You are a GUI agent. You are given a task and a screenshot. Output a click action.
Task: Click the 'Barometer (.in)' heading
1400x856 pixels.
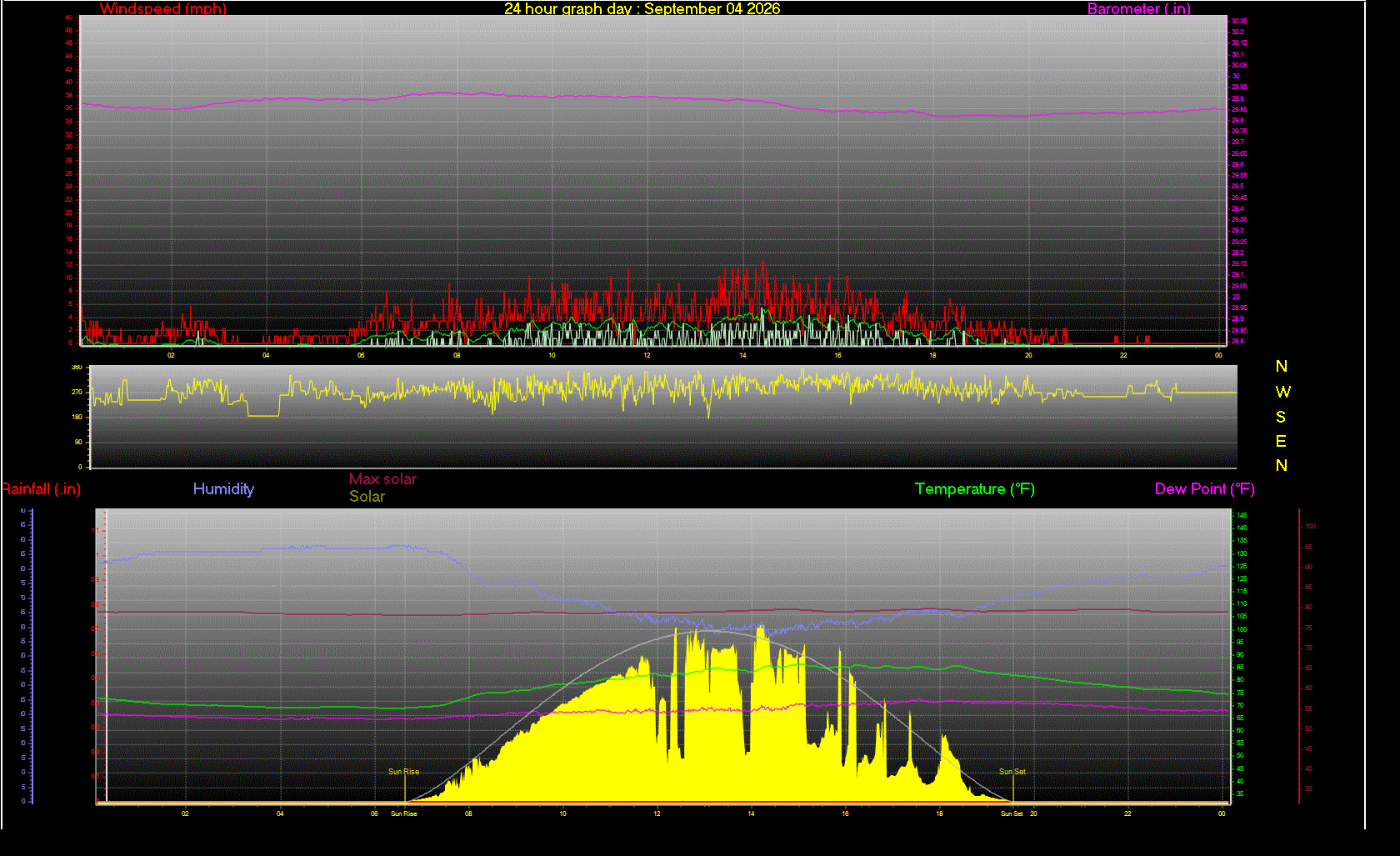[x=1138, y=9]
